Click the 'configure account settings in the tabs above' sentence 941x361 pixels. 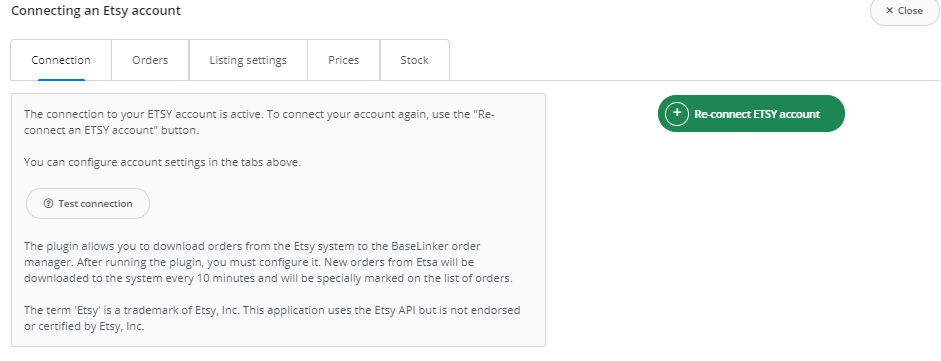162,162
